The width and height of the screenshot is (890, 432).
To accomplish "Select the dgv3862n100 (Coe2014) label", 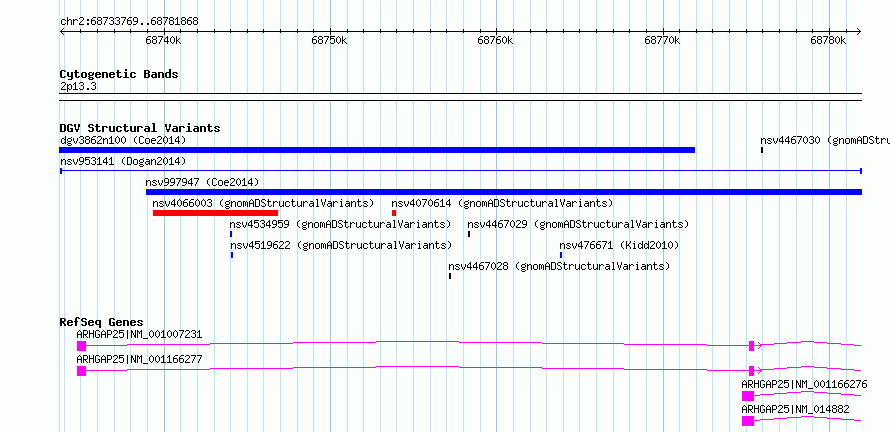I will pos(123,140).
